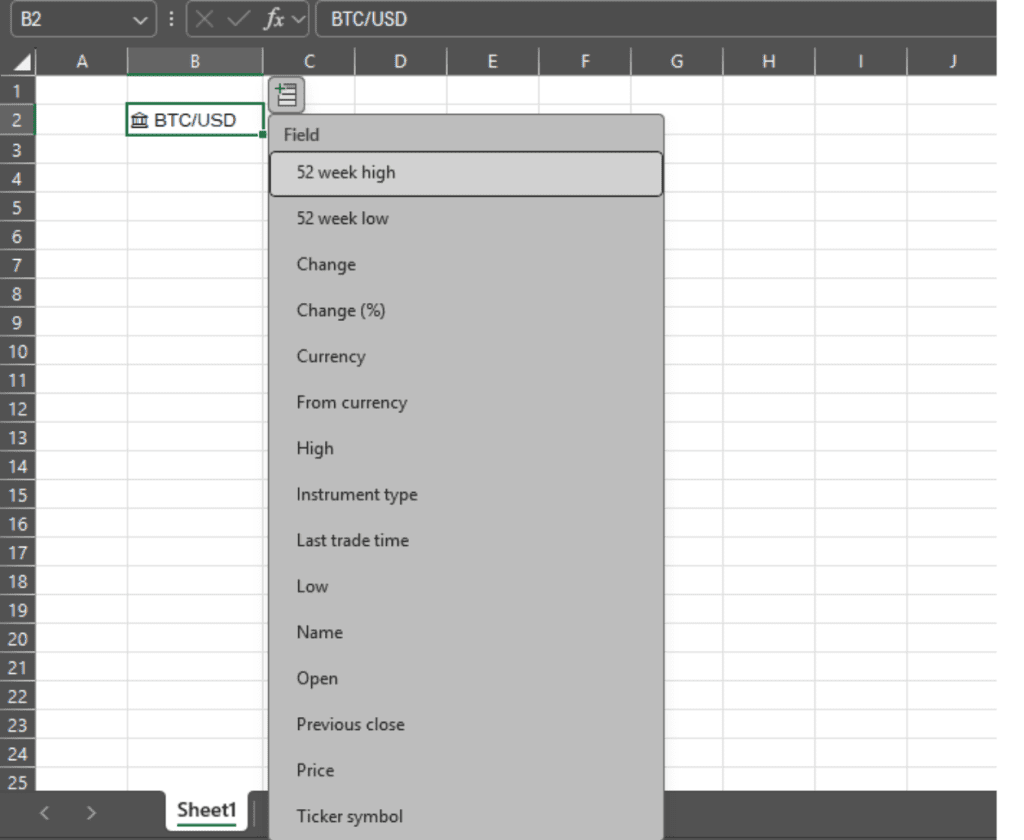Click the next sheet navigation arrow

tap(89, 813)
